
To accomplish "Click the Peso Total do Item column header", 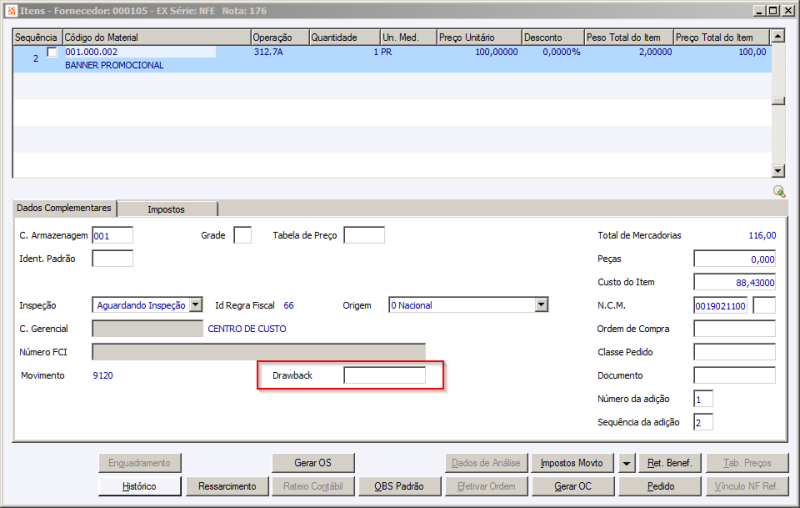I will [x=629, y=37].
